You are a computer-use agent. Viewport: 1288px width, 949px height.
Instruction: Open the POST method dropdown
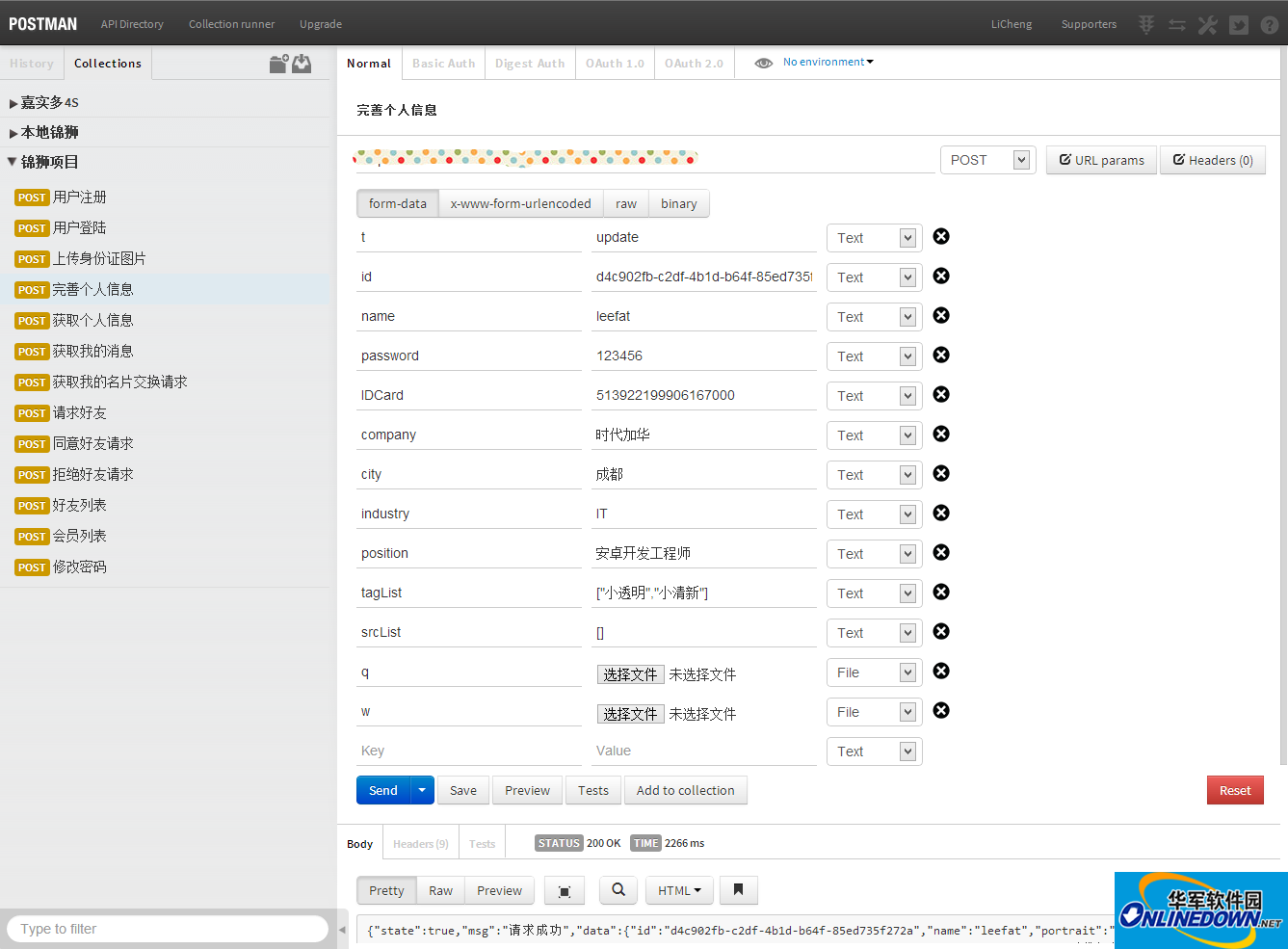tap(986, 160)
